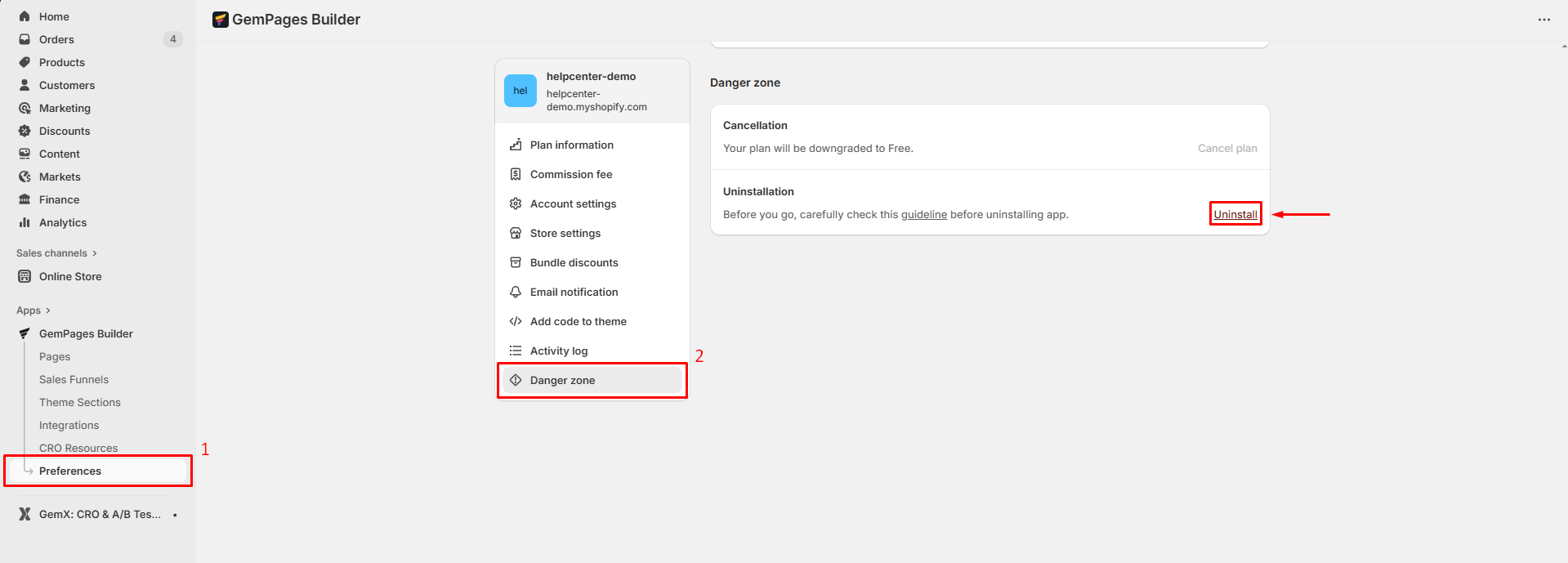
Task: Click the Products tag icon
Action: [x=25, y=62]
